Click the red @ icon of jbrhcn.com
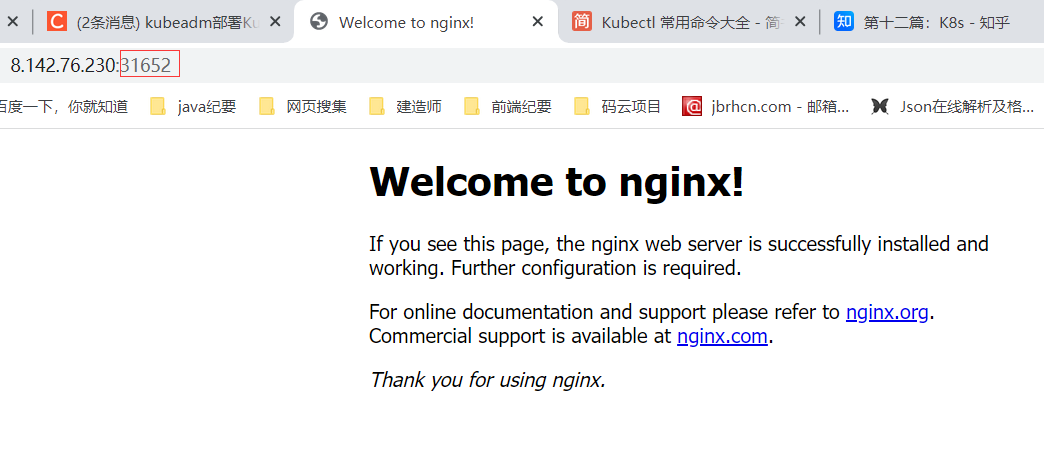Screen dimensions: 1044x460 [x=692, y=107]
